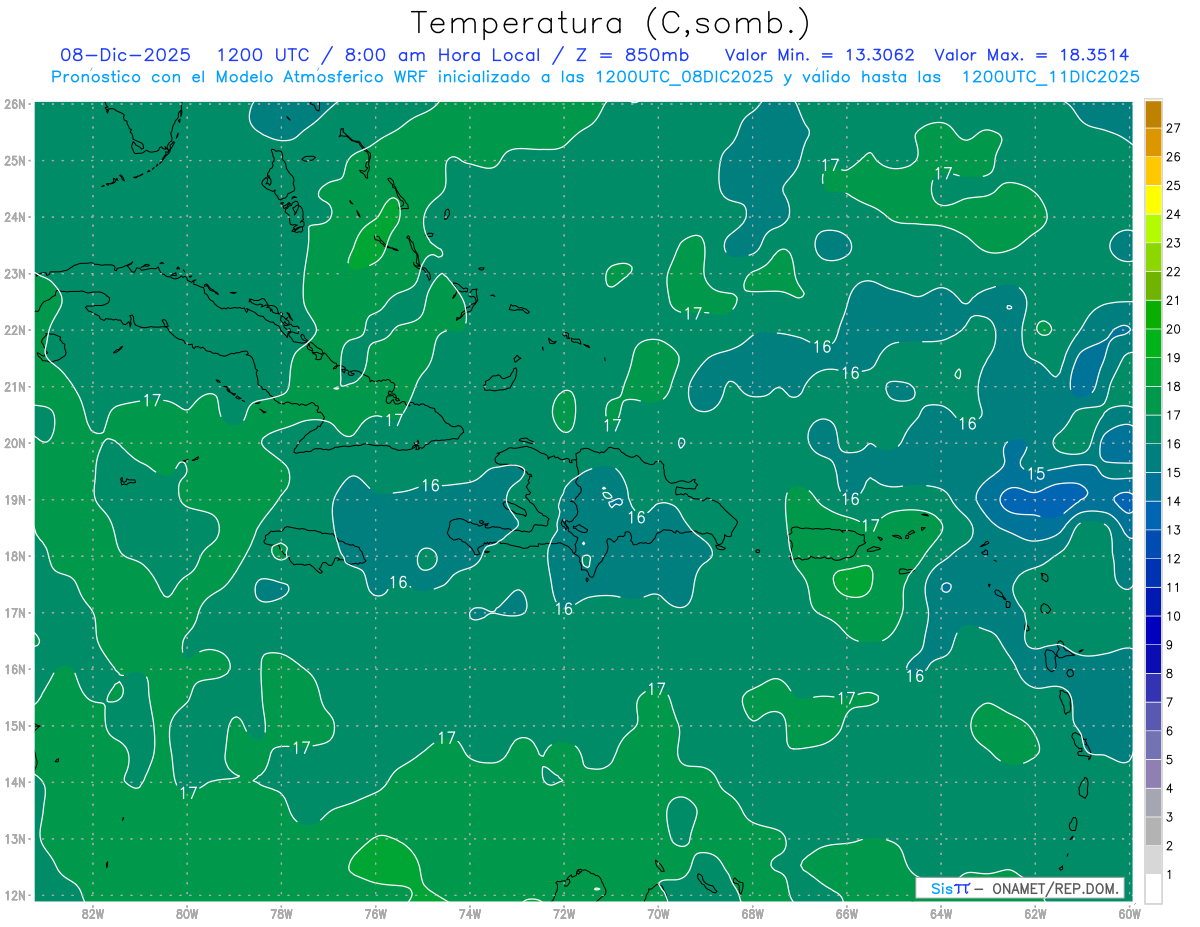Screen dimensions: 1200x927
Task: Click color scale value '14'
Action: click(1173, 501)
